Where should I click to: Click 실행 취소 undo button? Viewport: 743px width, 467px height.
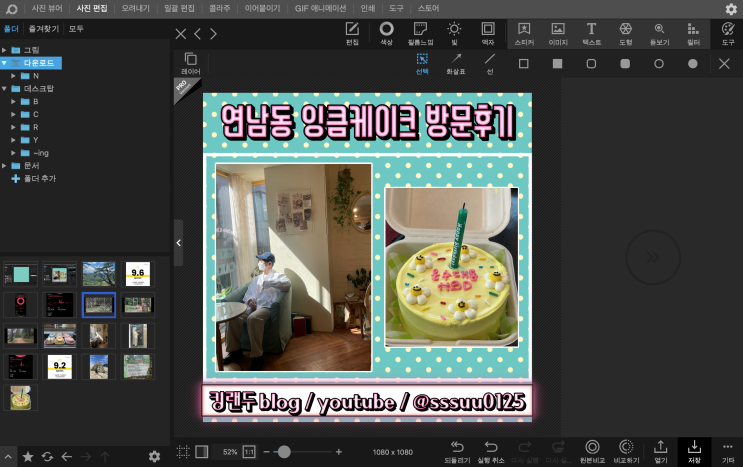(x=491, y=452)
